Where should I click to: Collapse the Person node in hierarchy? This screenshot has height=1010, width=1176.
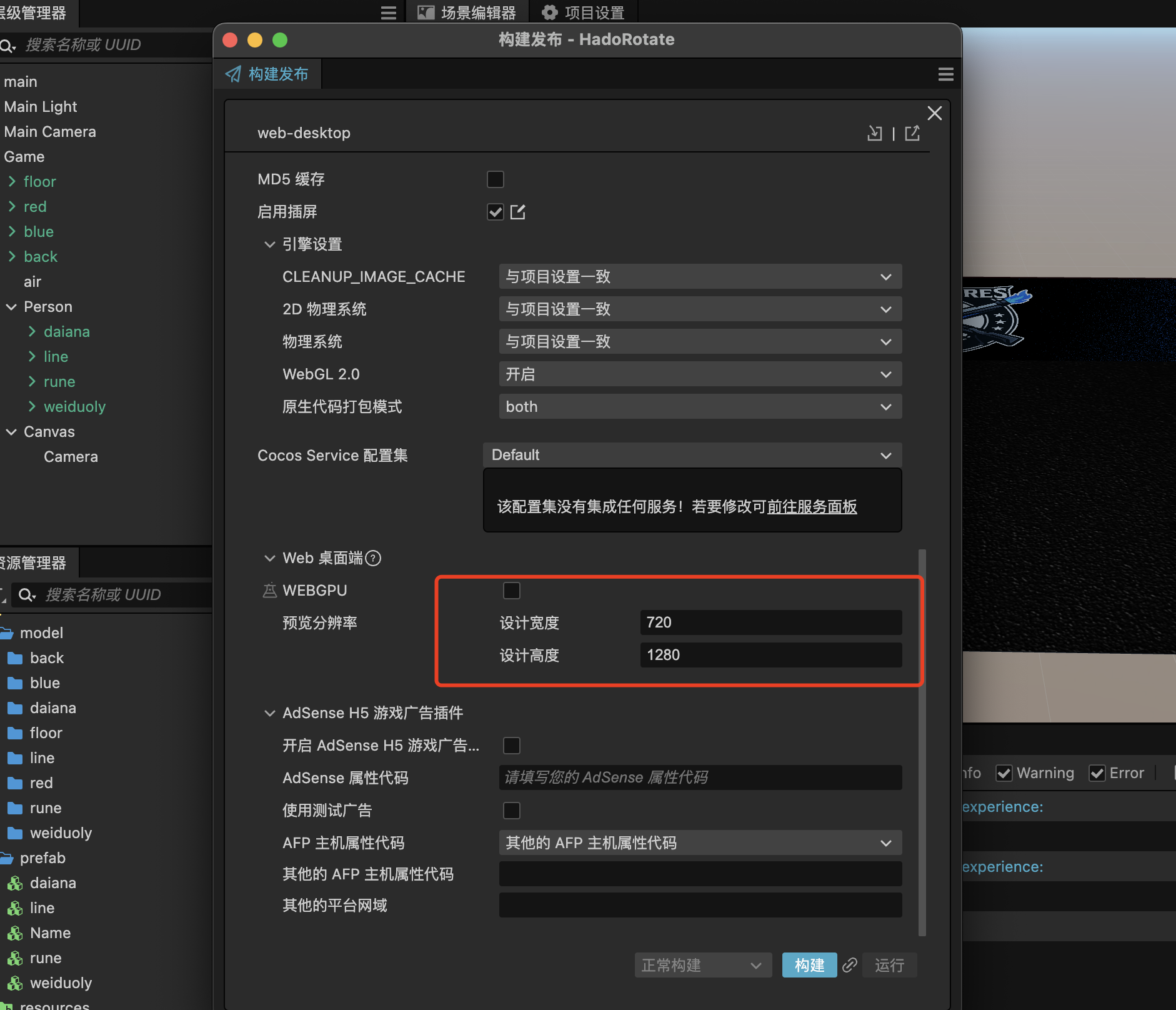pos(11,307)
